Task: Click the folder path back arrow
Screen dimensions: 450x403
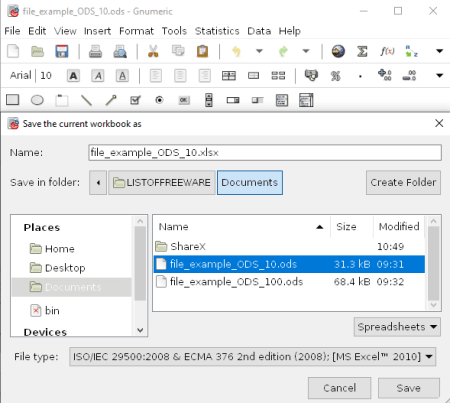Action: pyautogui.click(x=98, y=183)
